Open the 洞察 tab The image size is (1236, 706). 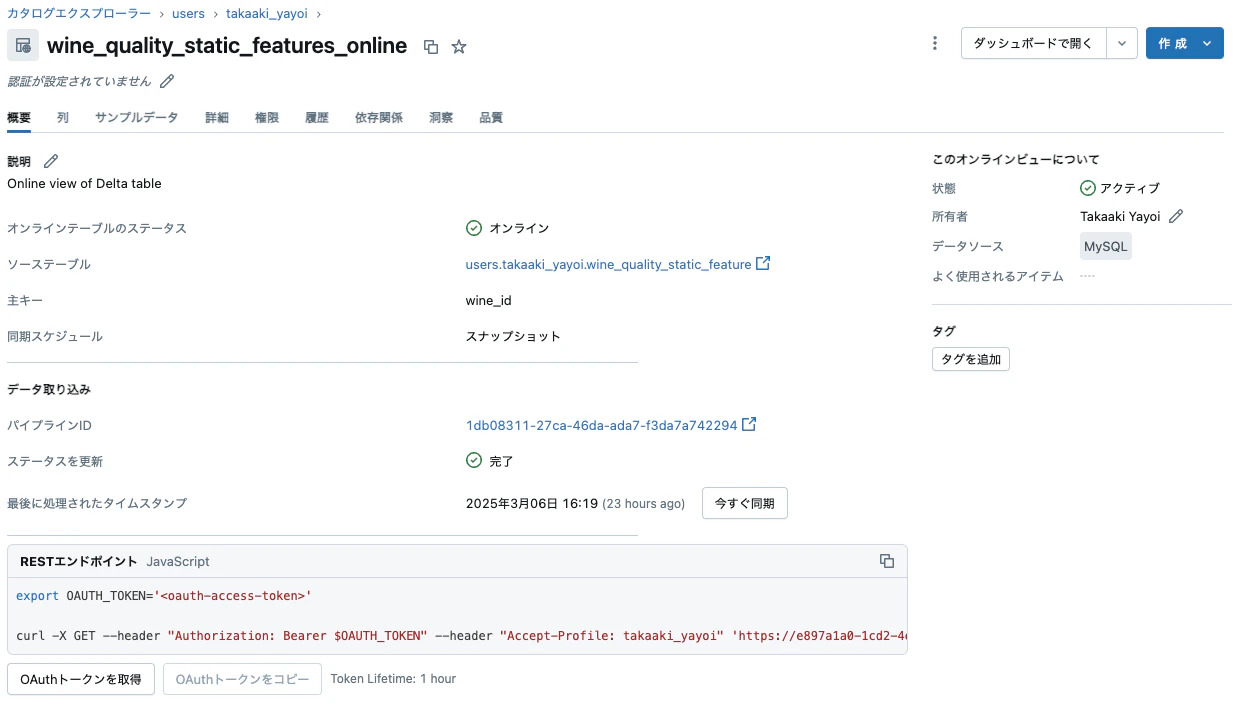(441, 118)
